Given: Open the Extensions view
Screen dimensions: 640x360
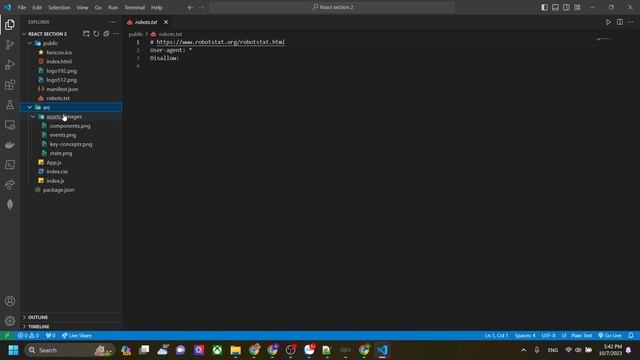Looking at the screenshot, I should pyautogui.click(x=10, y=85).
